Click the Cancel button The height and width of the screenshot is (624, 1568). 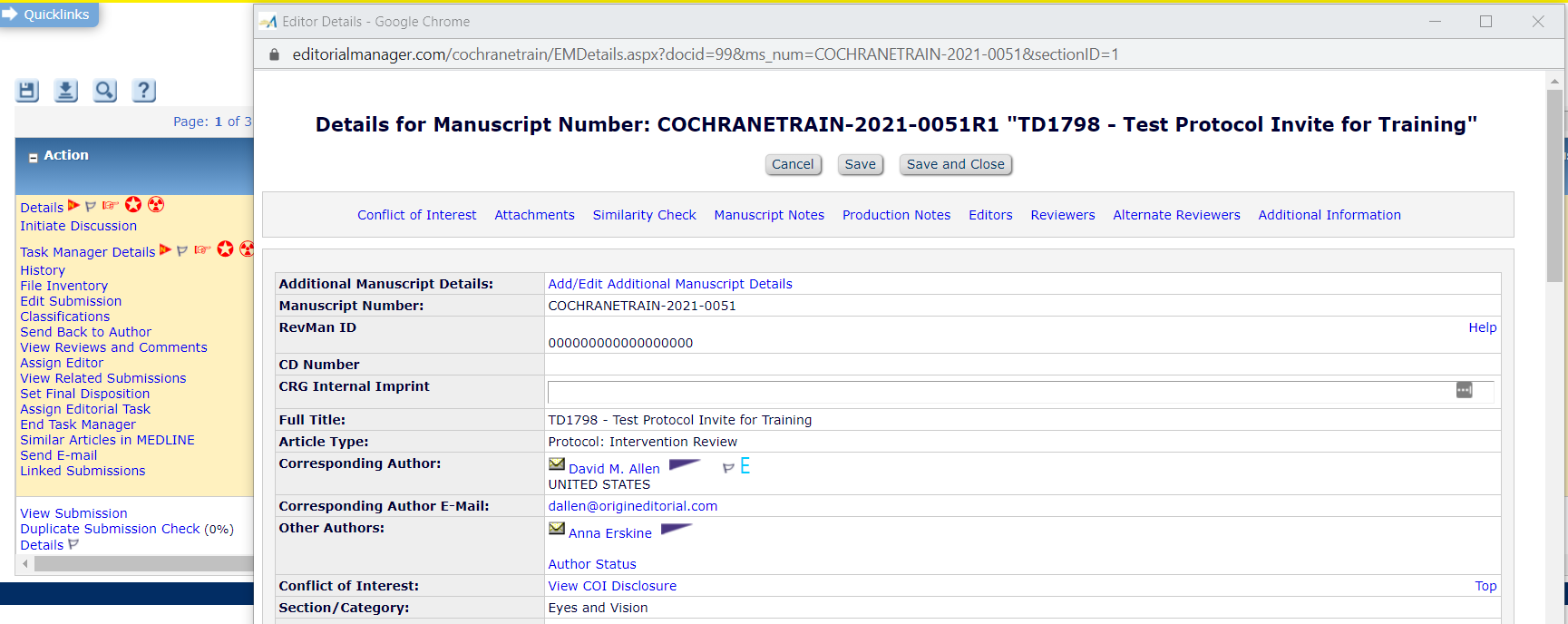(x=793, y=164)
